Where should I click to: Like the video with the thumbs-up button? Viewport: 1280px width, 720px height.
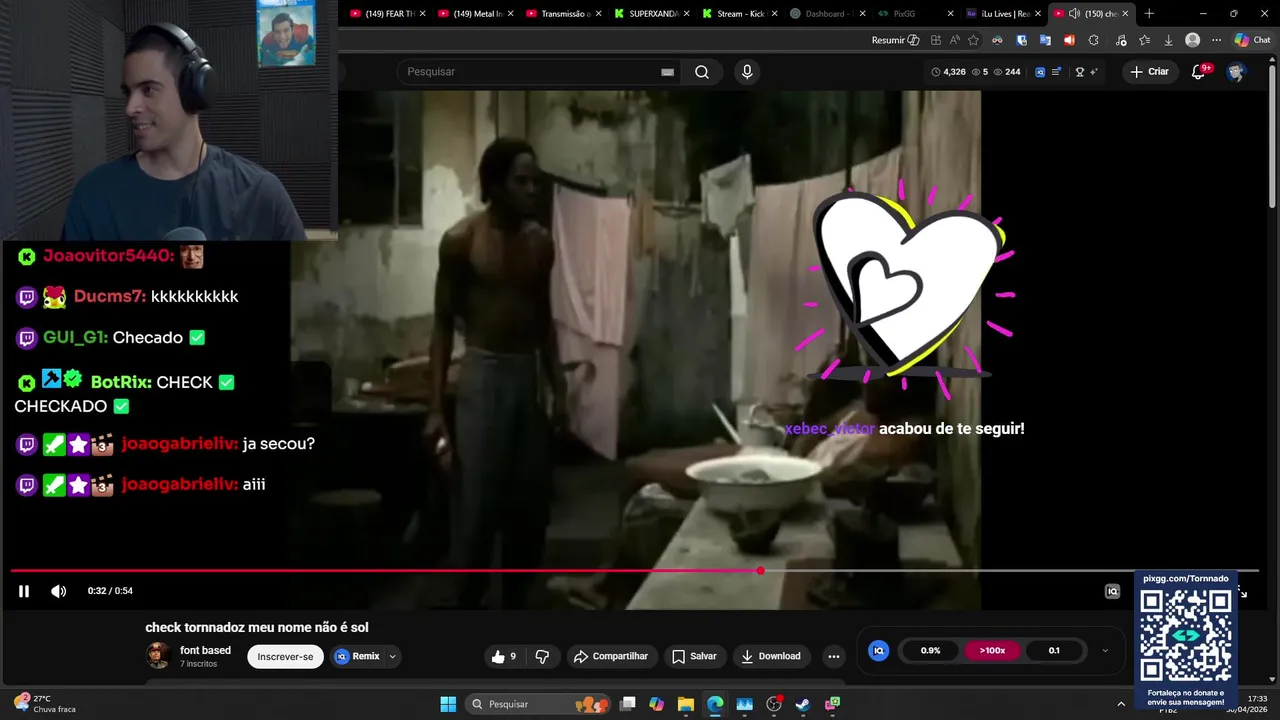click(504, 656)
